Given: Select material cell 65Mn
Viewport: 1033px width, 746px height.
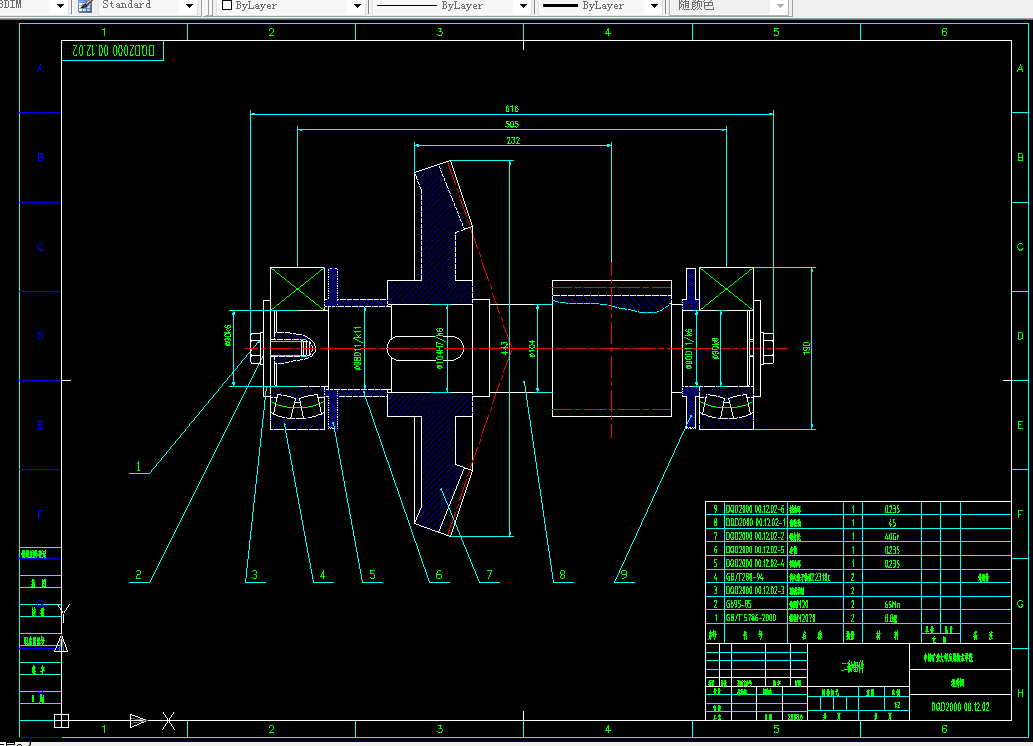Looking at the screenshot, I should 892,604.
